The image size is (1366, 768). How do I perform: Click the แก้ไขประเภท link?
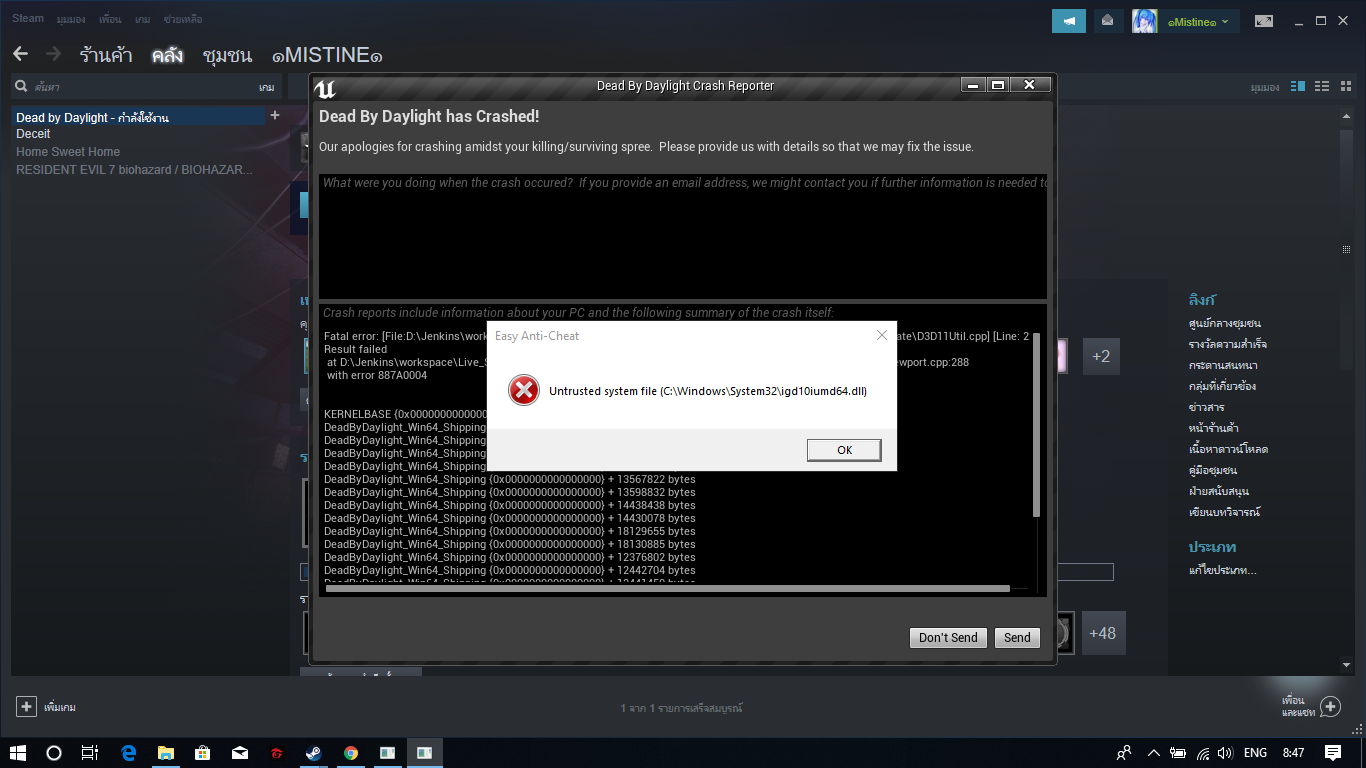click(x=1222, y=570)
